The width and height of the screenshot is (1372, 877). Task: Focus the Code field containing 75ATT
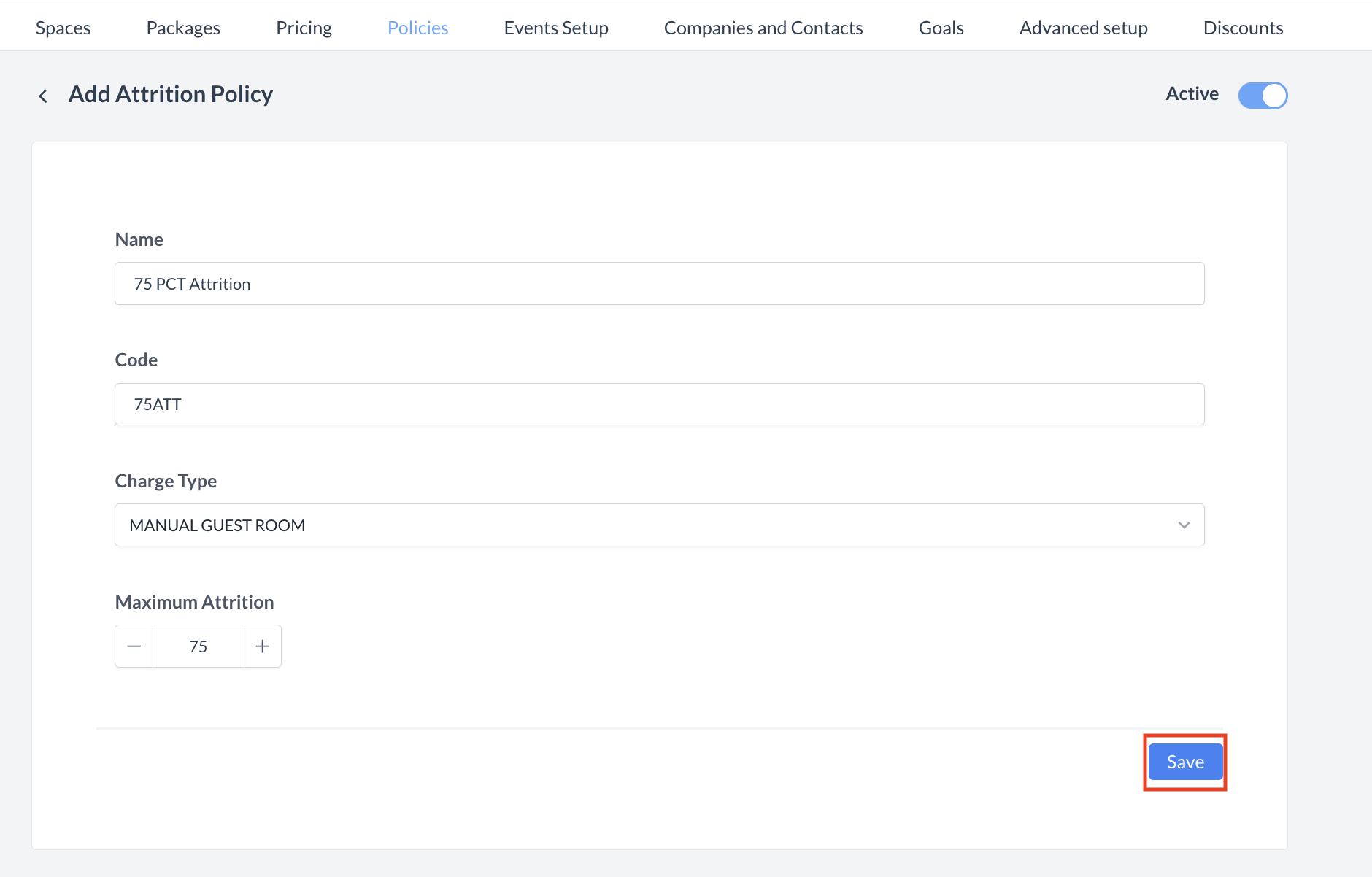click(659, 404)
